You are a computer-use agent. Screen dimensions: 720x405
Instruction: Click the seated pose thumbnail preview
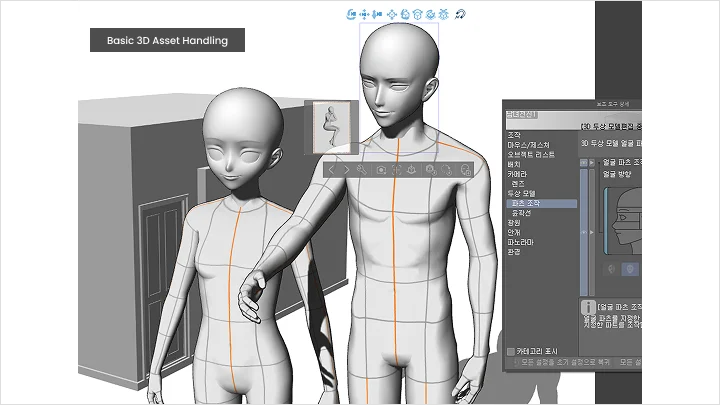[x=331, y=125]
